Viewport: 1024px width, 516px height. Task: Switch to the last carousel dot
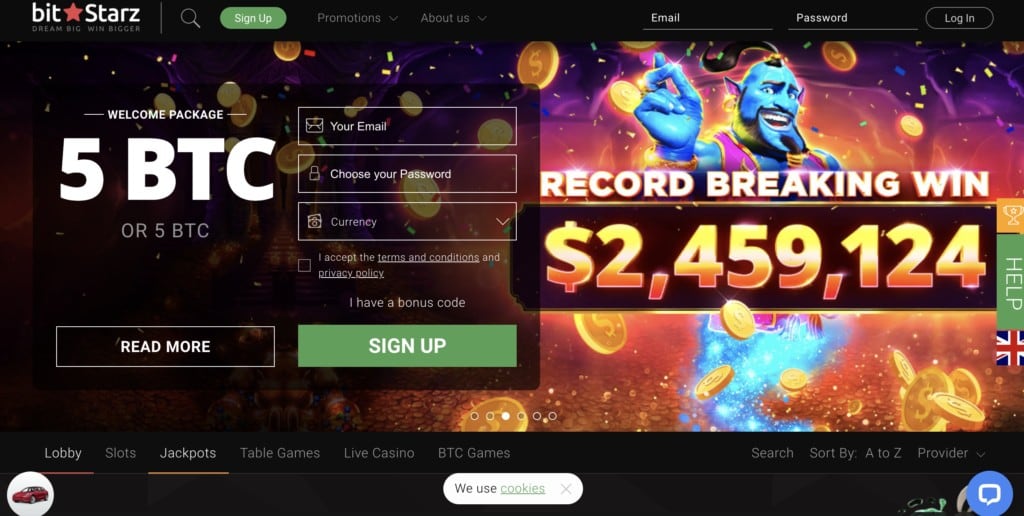(552, 416)
